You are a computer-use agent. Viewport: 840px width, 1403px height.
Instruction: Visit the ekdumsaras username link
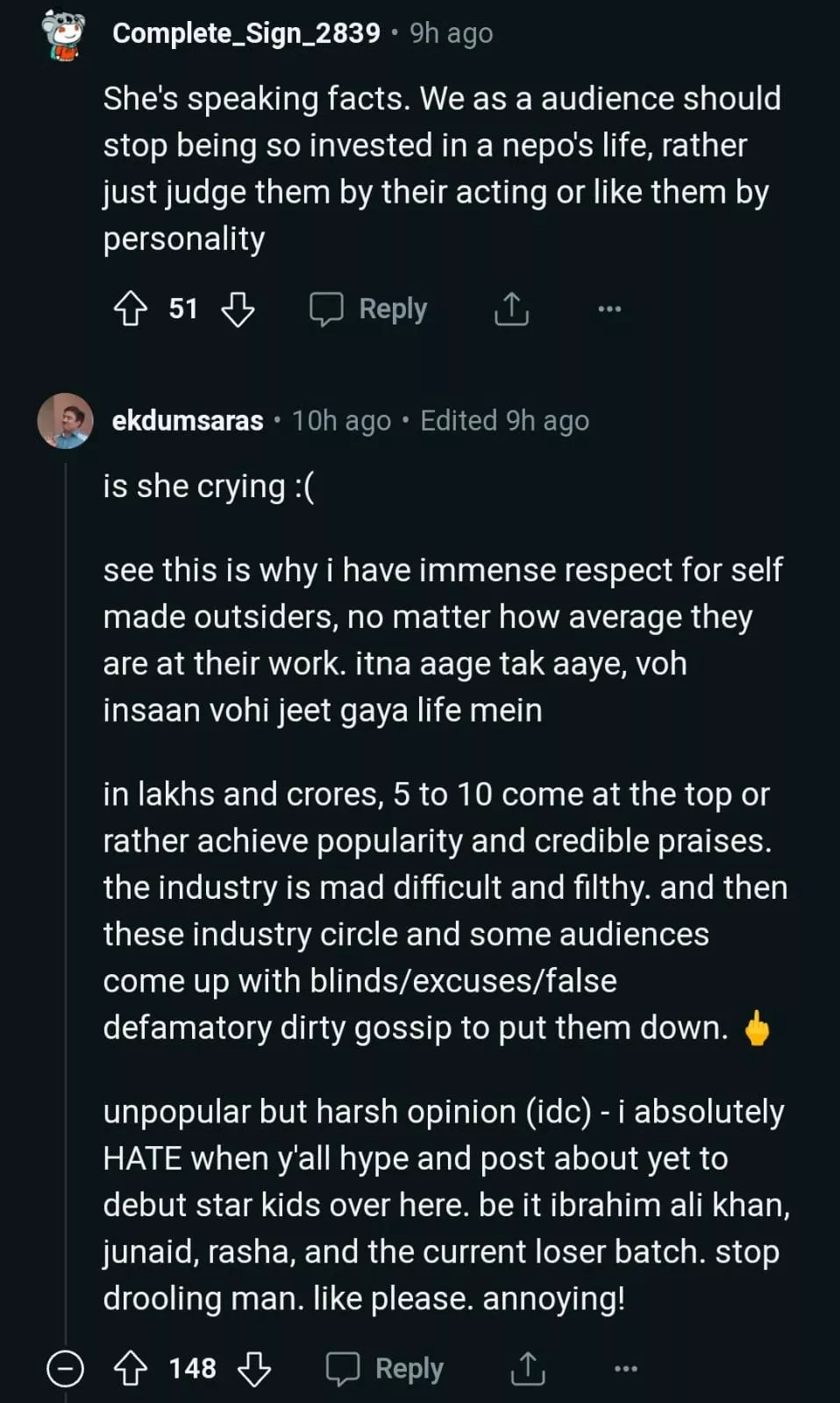188,421
